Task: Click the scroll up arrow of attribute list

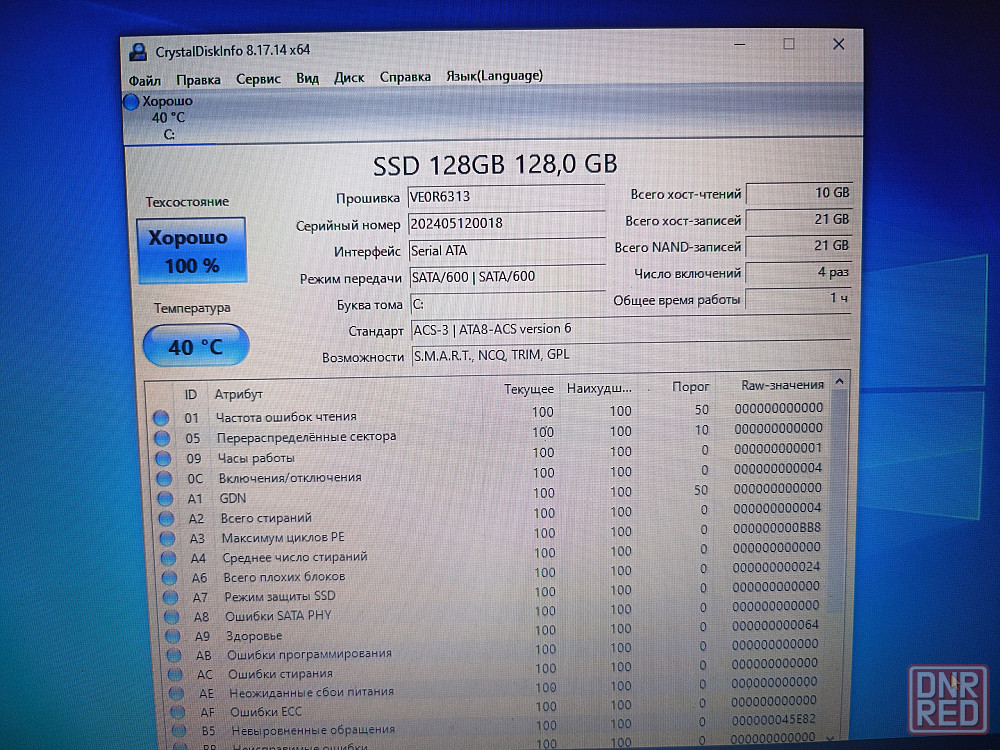Action: (840, 381)
